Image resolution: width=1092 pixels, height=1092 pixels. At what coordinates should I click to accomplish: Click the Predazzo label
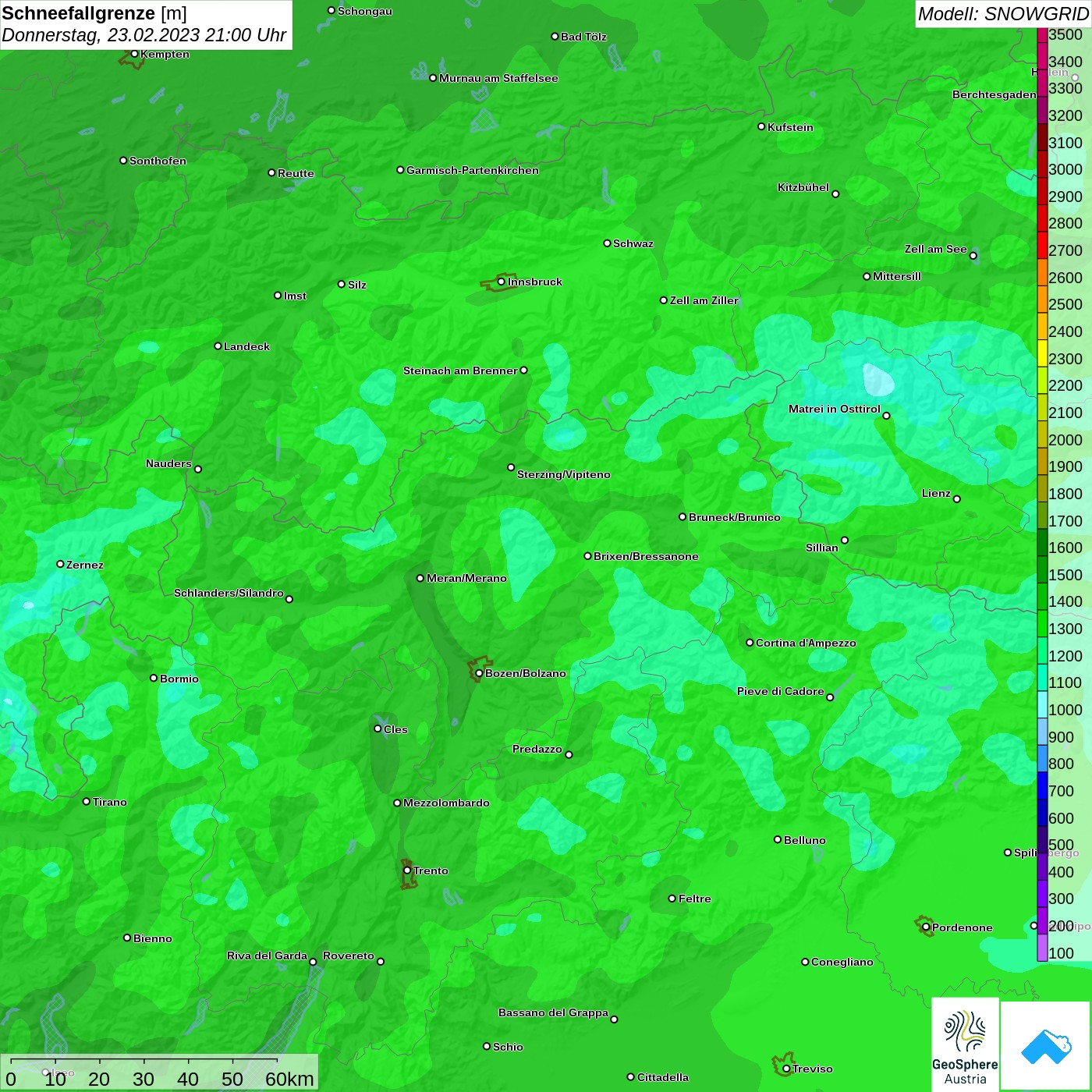537,749
